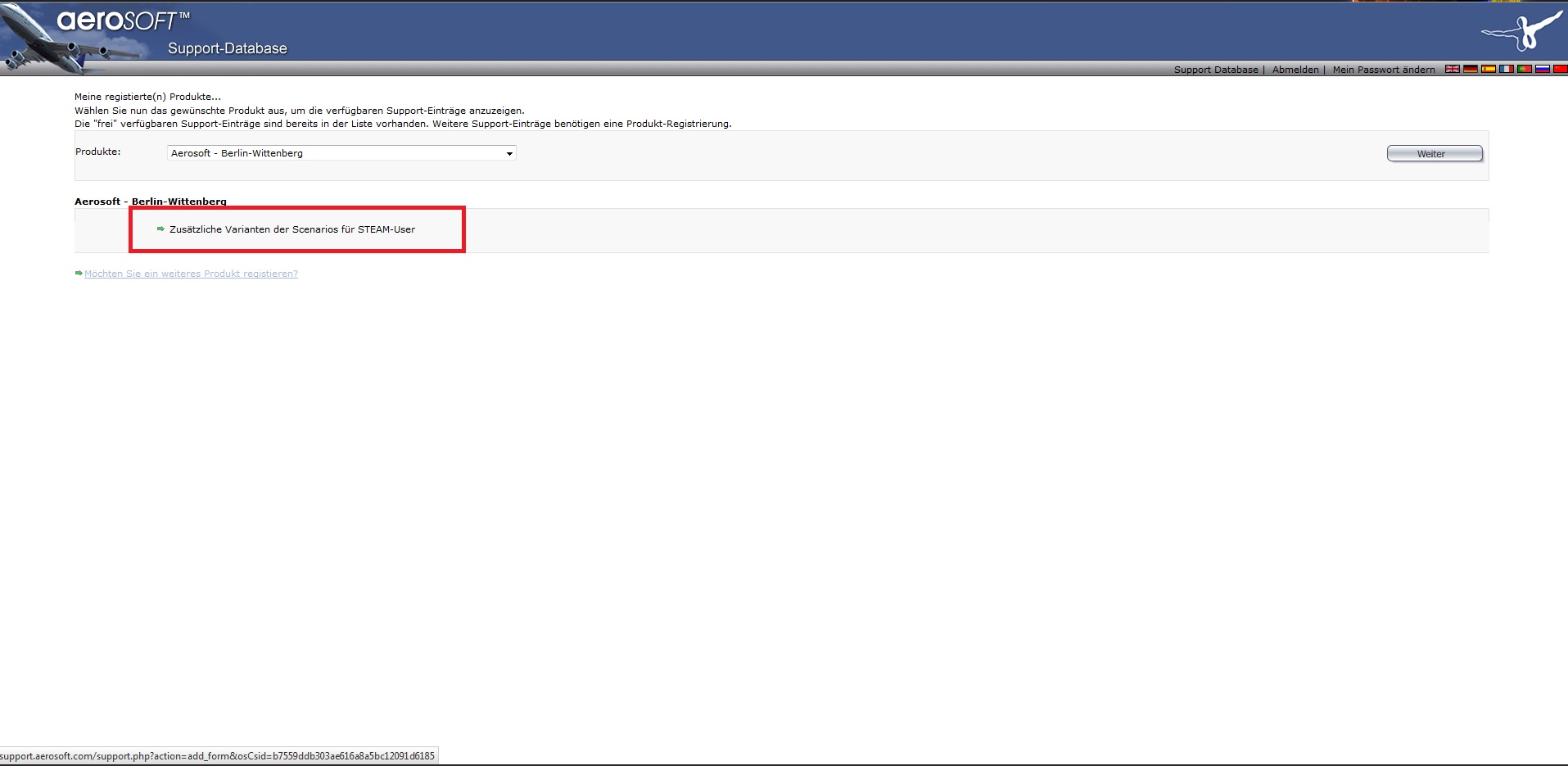Open 'Zusätzliche Varianten der Scenarios für STEAM-User' entry
This screenshot has height=766, width=1568.
[292, 229]
